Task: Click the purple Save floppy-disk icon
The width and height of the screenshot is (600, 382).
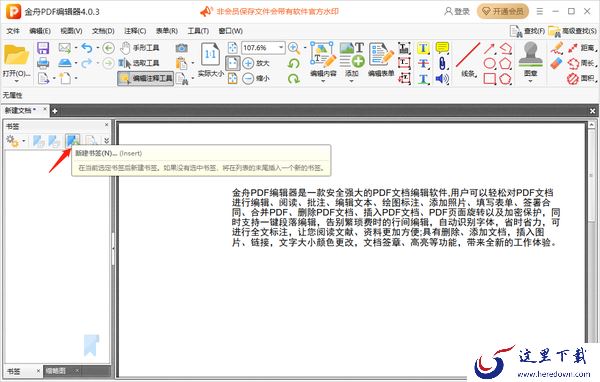Action: (x=43, y=48)
